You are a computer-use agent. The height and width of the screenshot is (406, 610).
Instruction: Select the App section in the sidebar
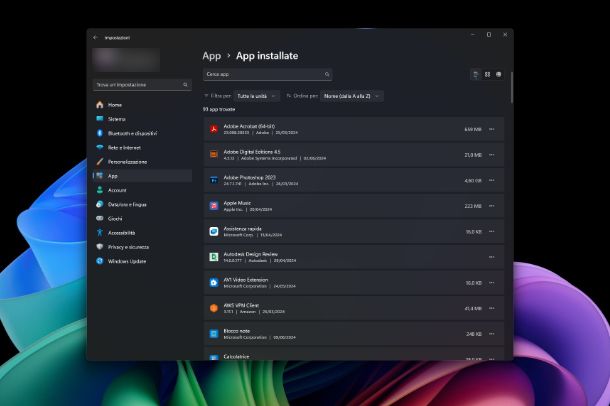pos(142,176)
